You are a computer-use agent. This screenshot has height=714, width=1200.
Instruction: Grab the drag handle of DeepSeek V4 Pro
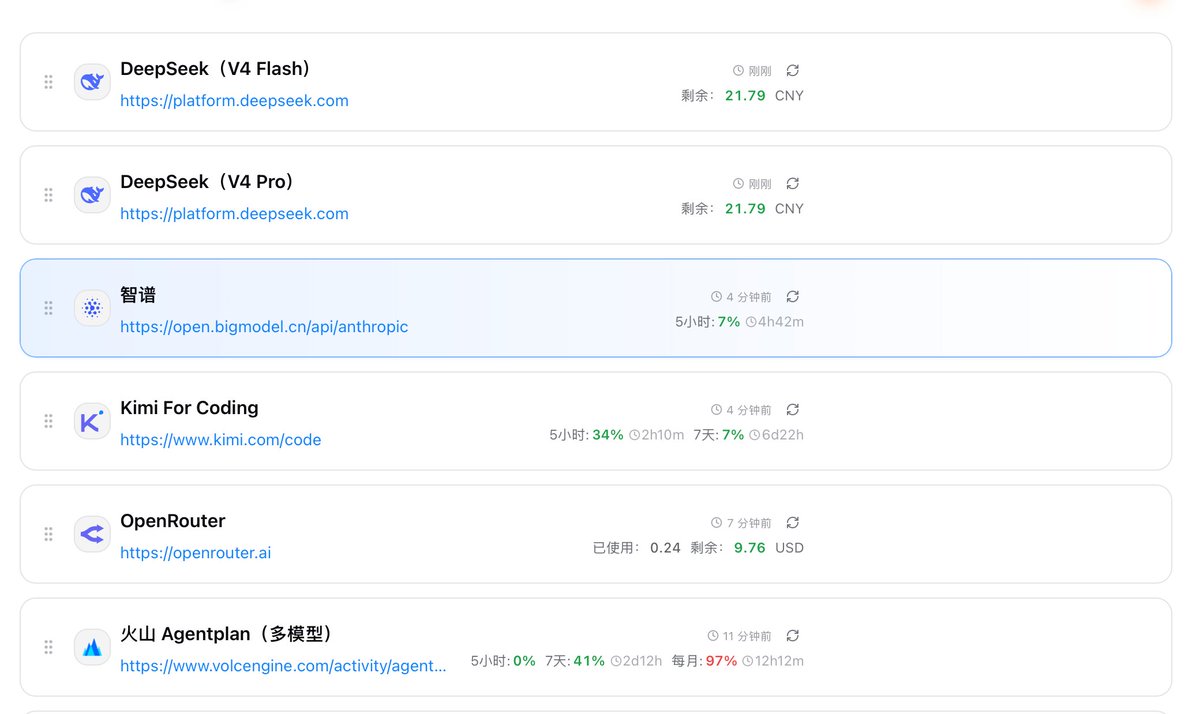48,195
